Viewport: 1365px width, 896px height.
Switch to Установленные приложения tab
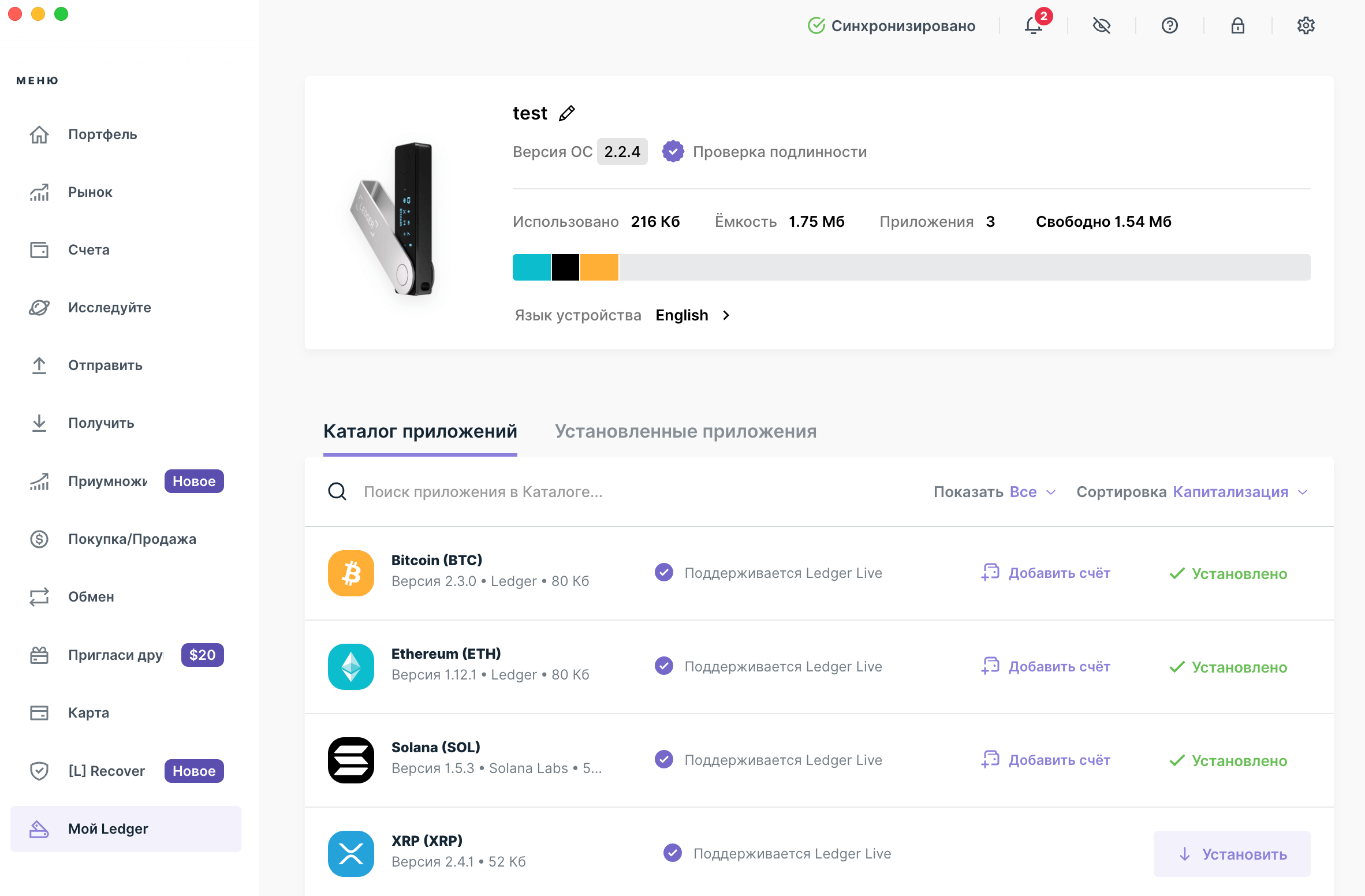pyautogui.click(x=685, y=430)
